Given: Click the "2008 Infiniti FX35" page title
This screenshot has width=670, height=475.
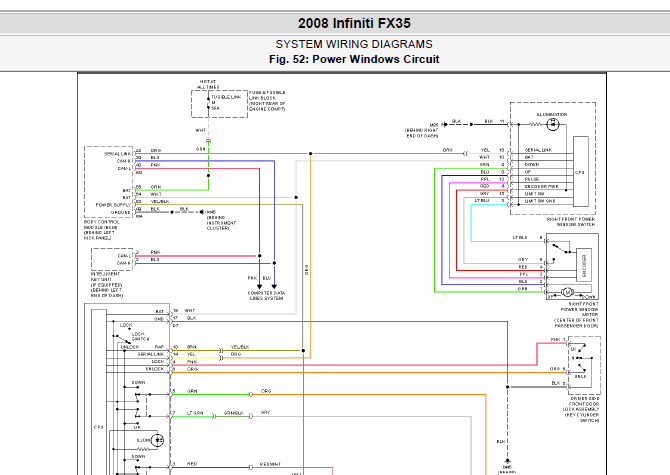Looking at the screenshot, I should (x=354, y=23).
